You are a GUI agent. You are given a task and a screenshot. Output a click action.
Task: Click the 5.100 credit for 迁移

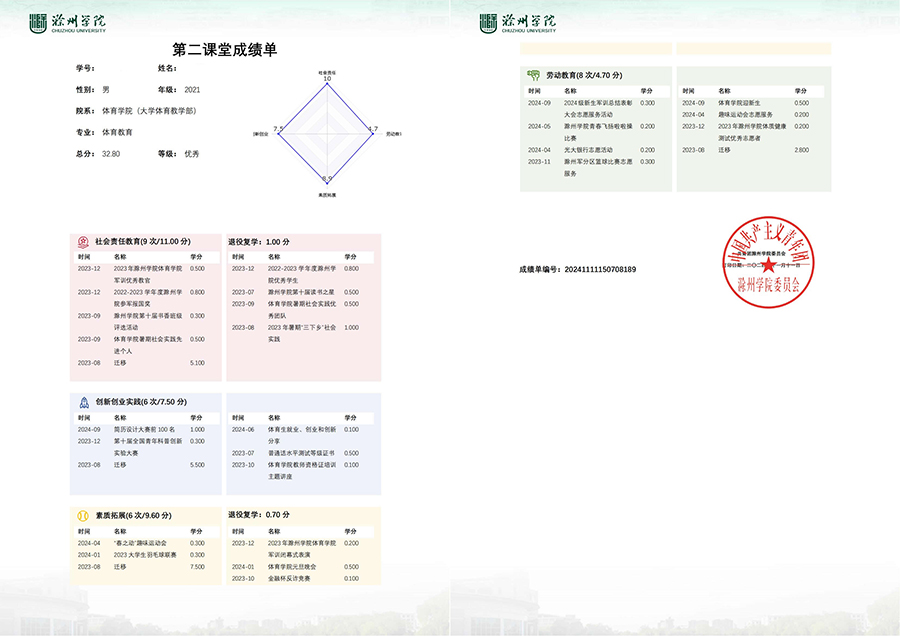(x=197, y=363)
